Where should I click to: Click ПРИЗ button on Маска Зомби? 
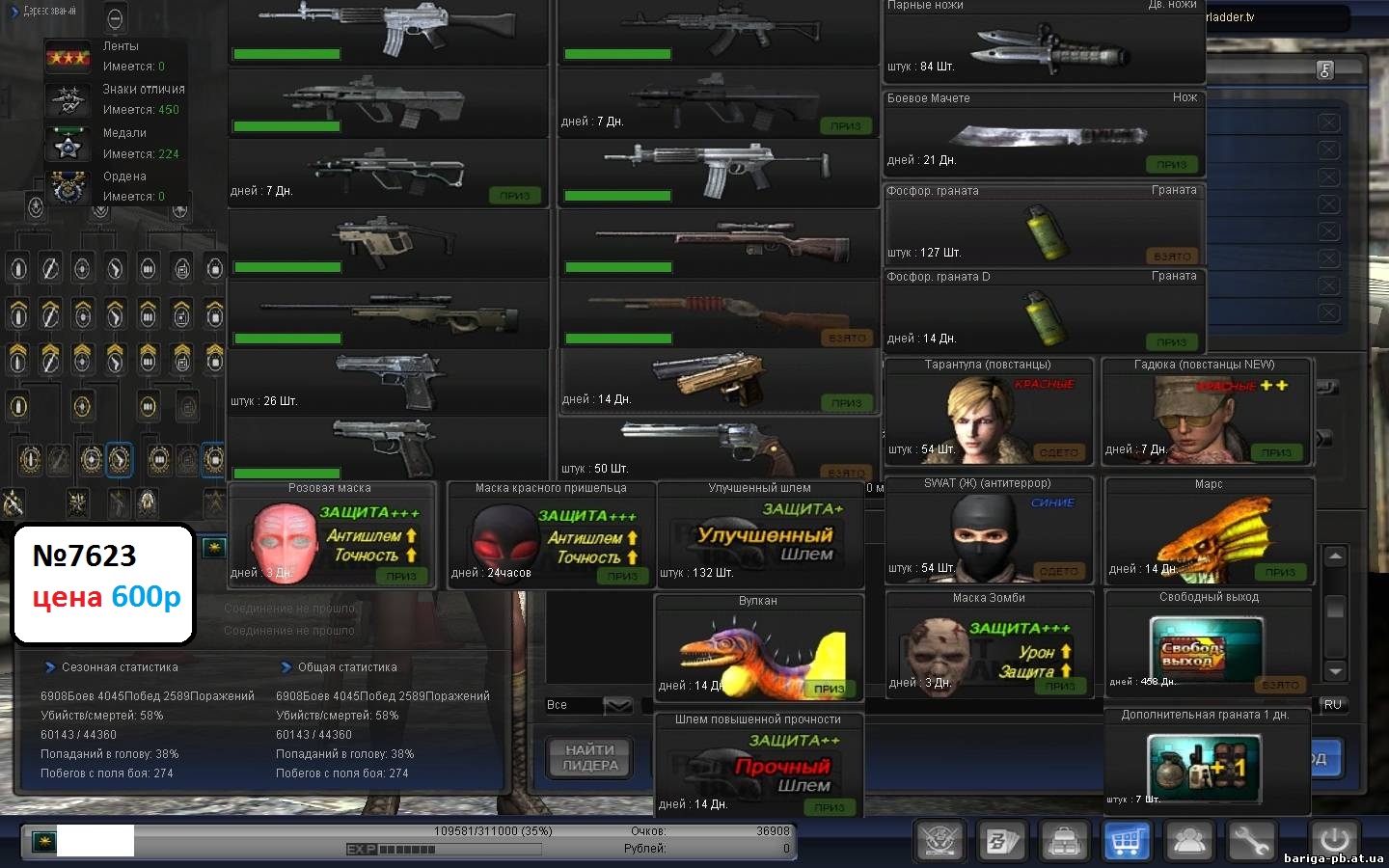[1060, 686]
